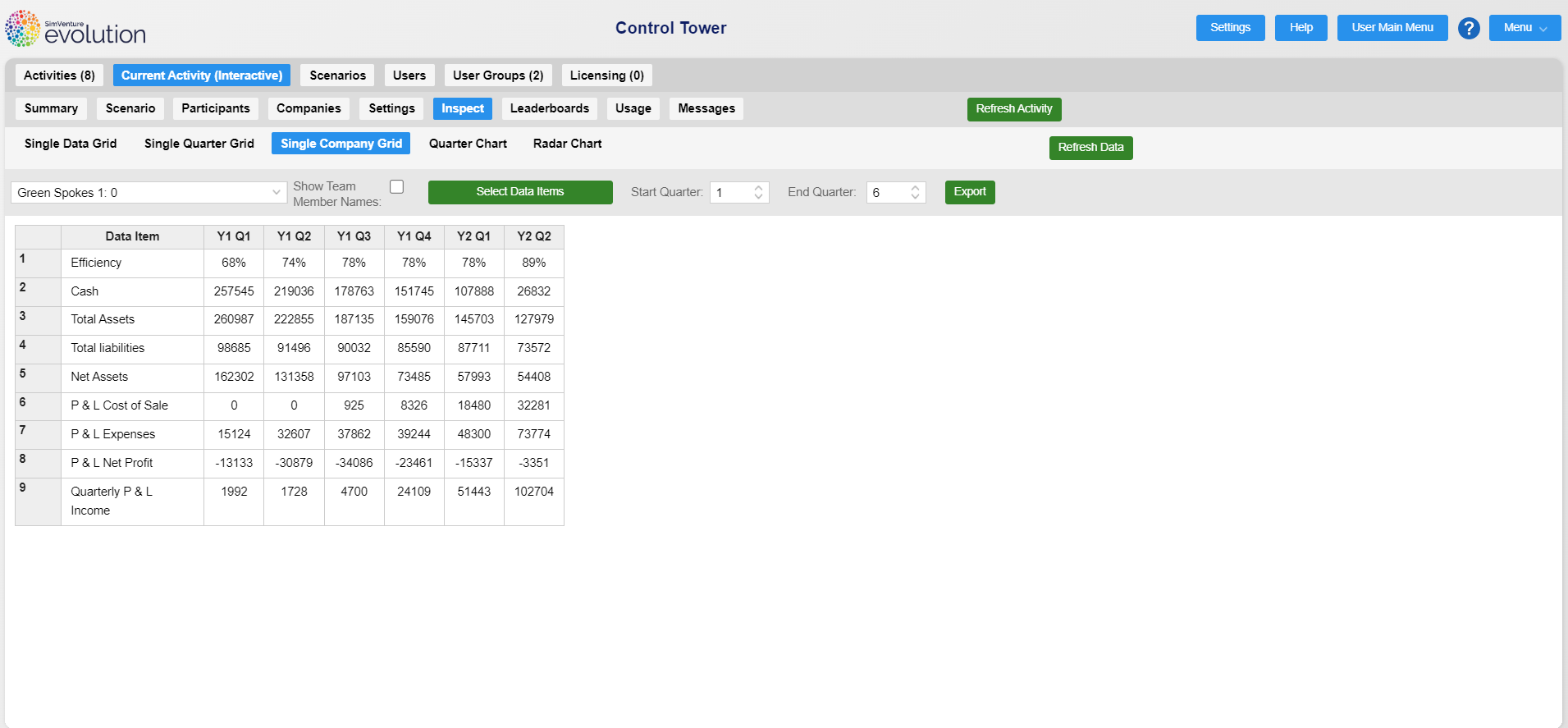
Task: Select the P & L Expenses row label
Action: coord(112,434)
